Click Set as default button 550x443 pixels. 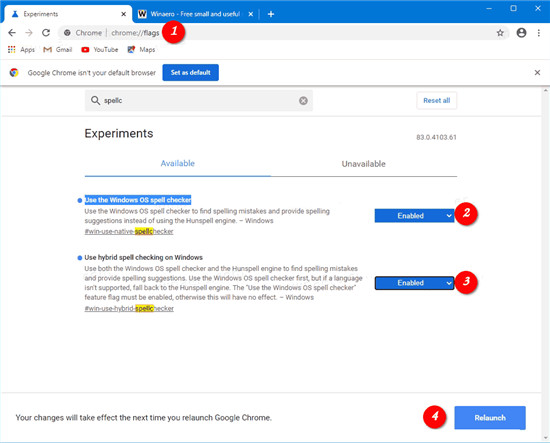190,73
